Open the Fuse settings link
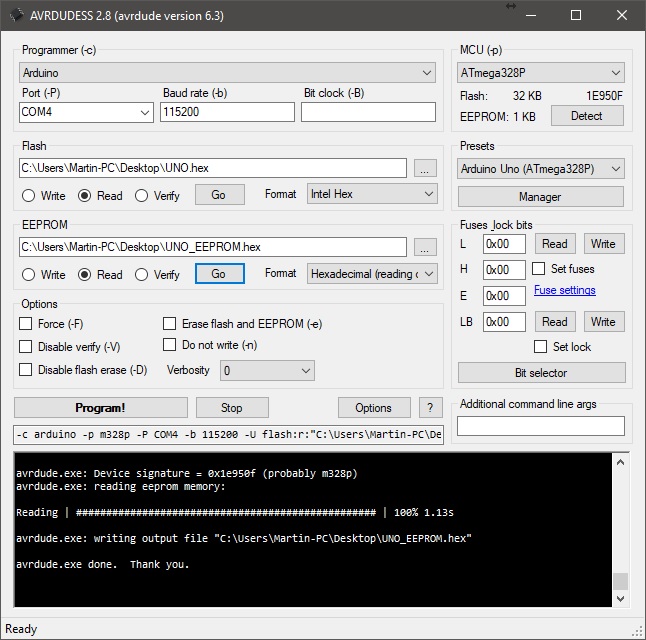Viewport: 646px width, 640px height. [x=564, y=291]
